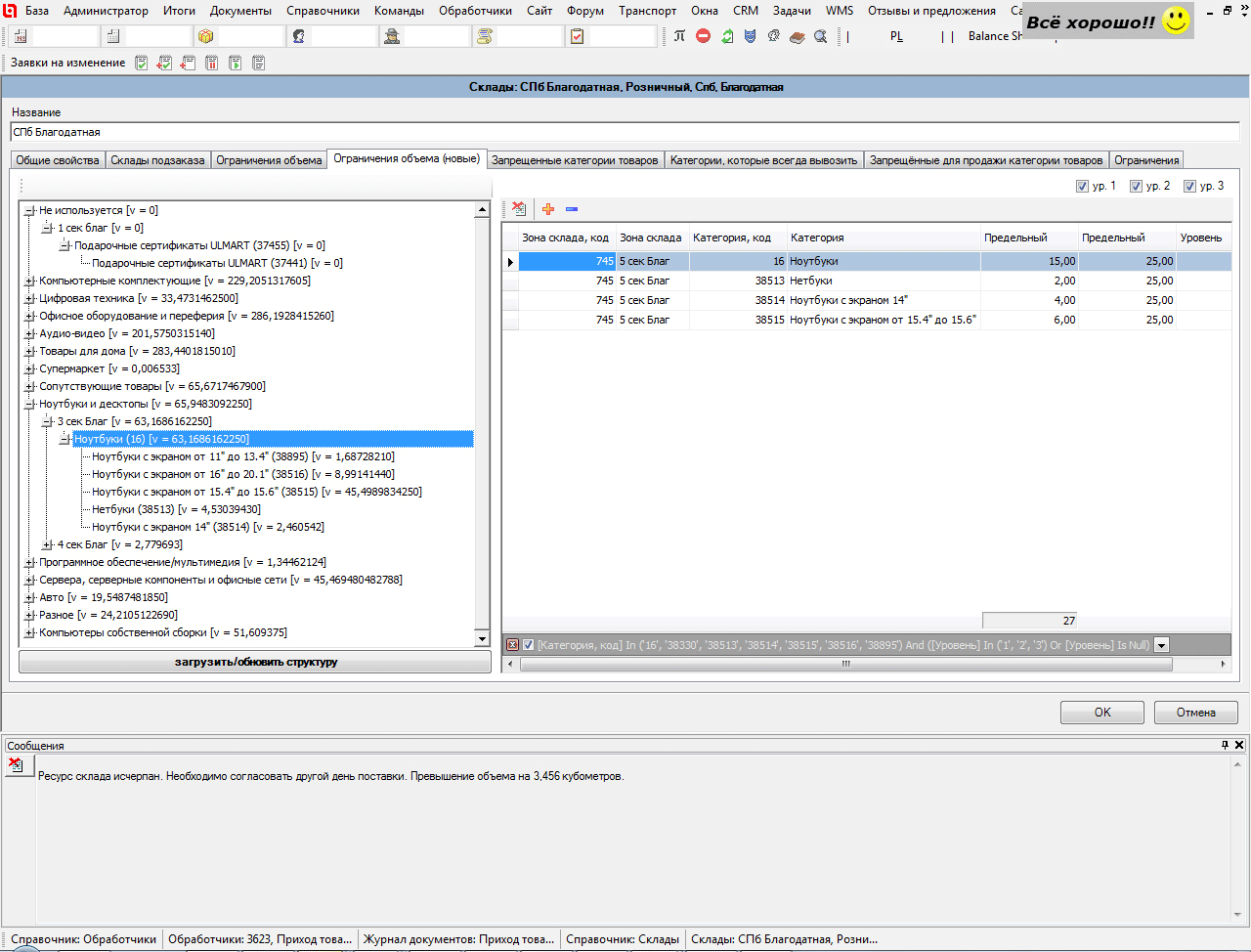Switch to 'Запрещенные категории товаров' tab
Screen dimensions: 1251x952
pos(575,160)
